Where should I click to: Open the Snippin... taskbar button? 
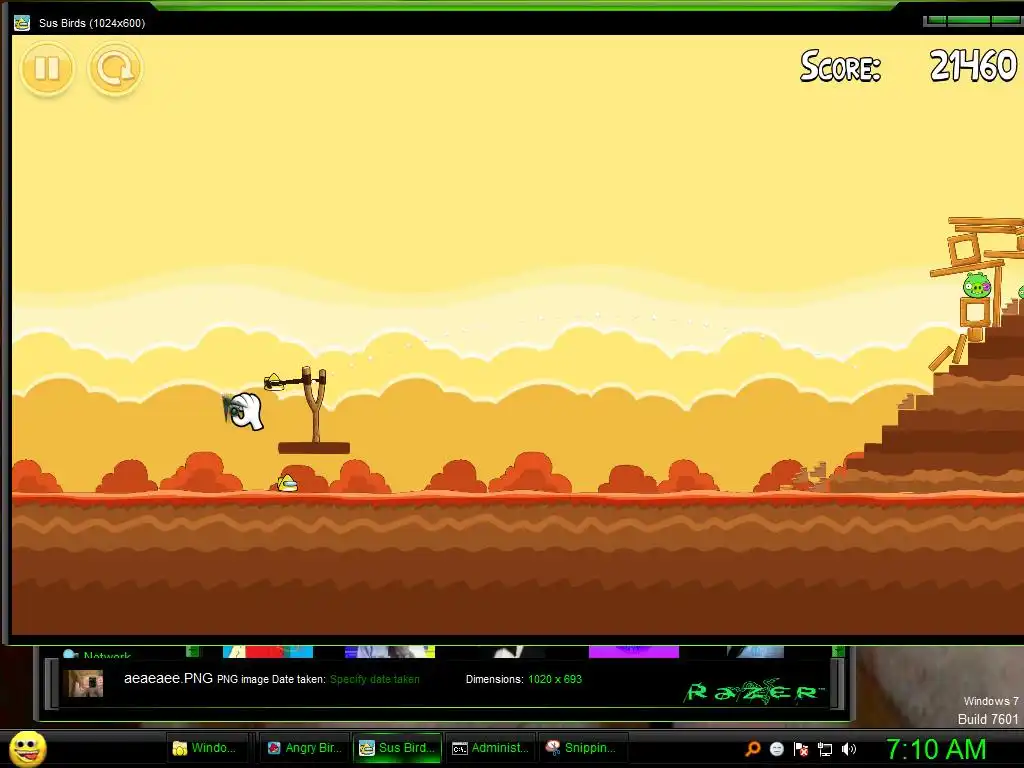click(583, 748)
